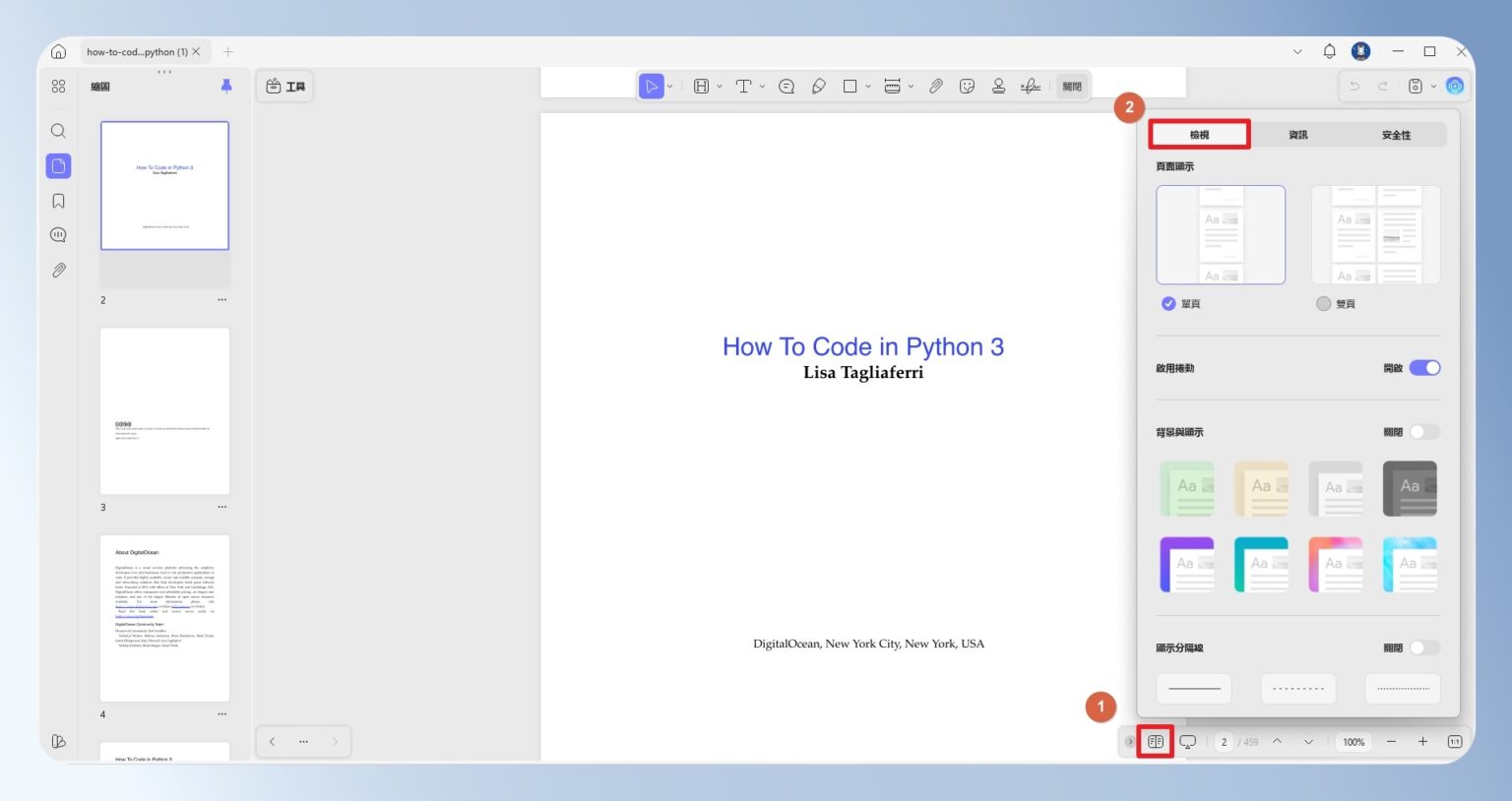Click the 工具 button
This screenshot has height=801, width=1512.
[x=285, y=87]
